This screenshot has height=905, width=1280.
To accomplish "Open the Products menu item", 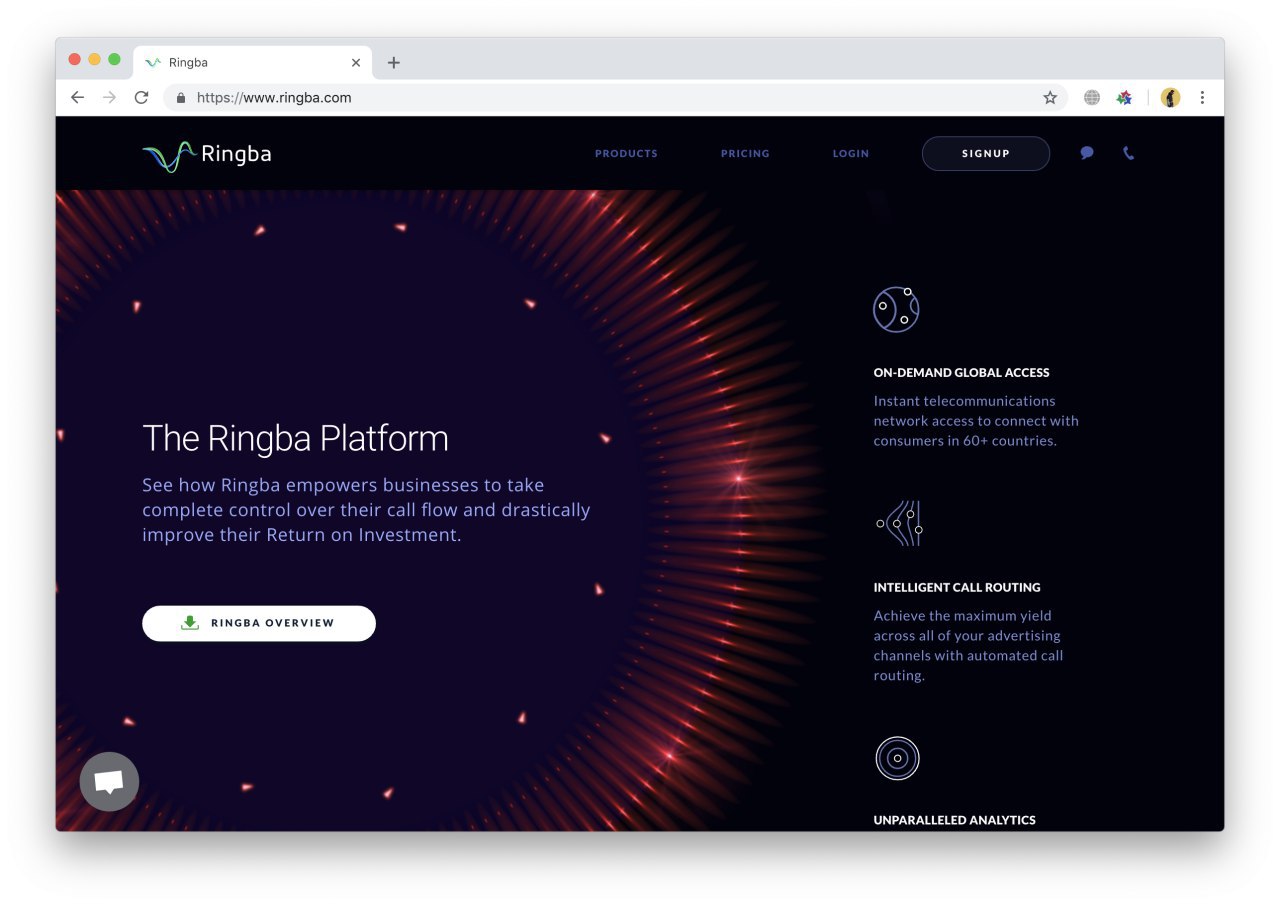I will coord(626,154).
